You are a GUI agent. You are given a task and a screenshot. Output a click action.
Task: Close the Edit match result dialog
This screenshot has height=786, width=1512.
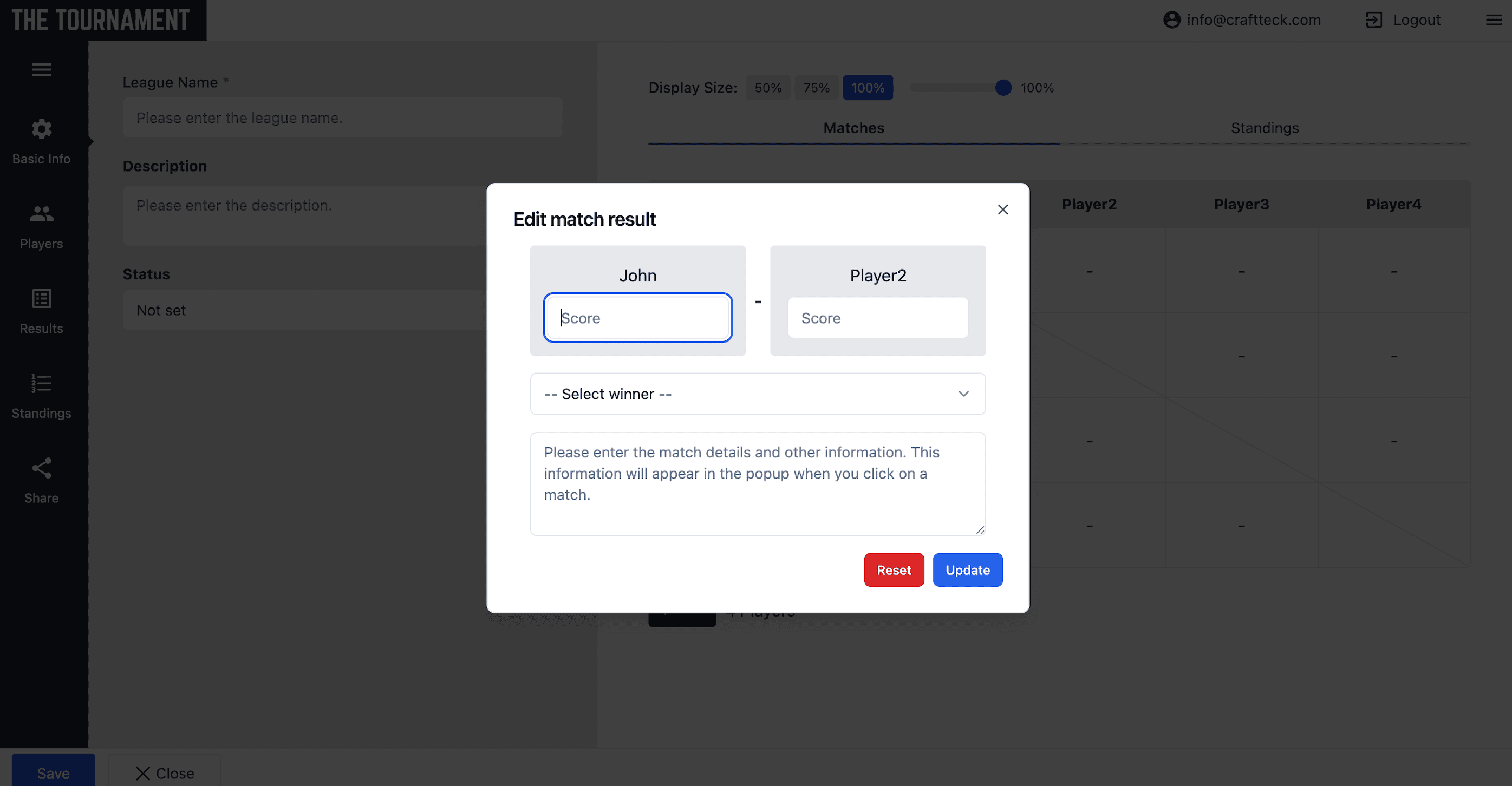1002,209
